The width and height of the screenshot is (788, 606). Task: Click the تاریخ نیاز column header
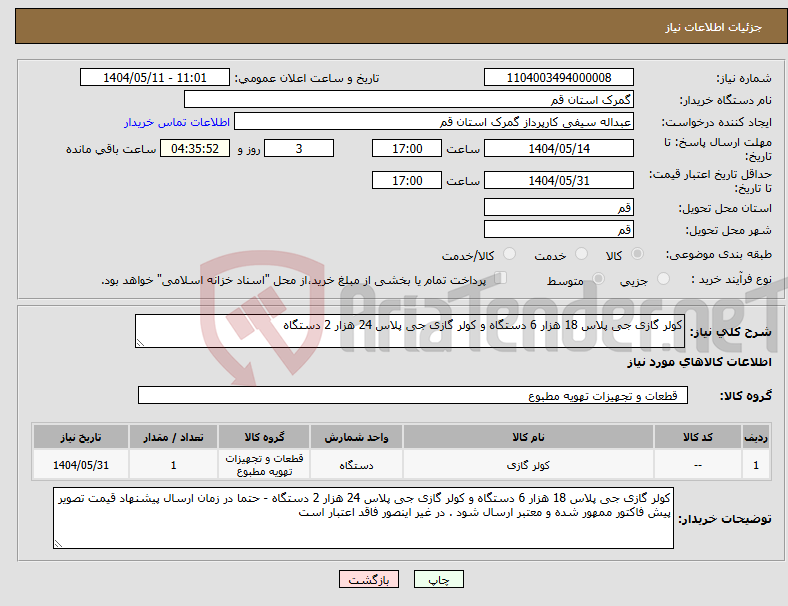(x=81, y=437)
